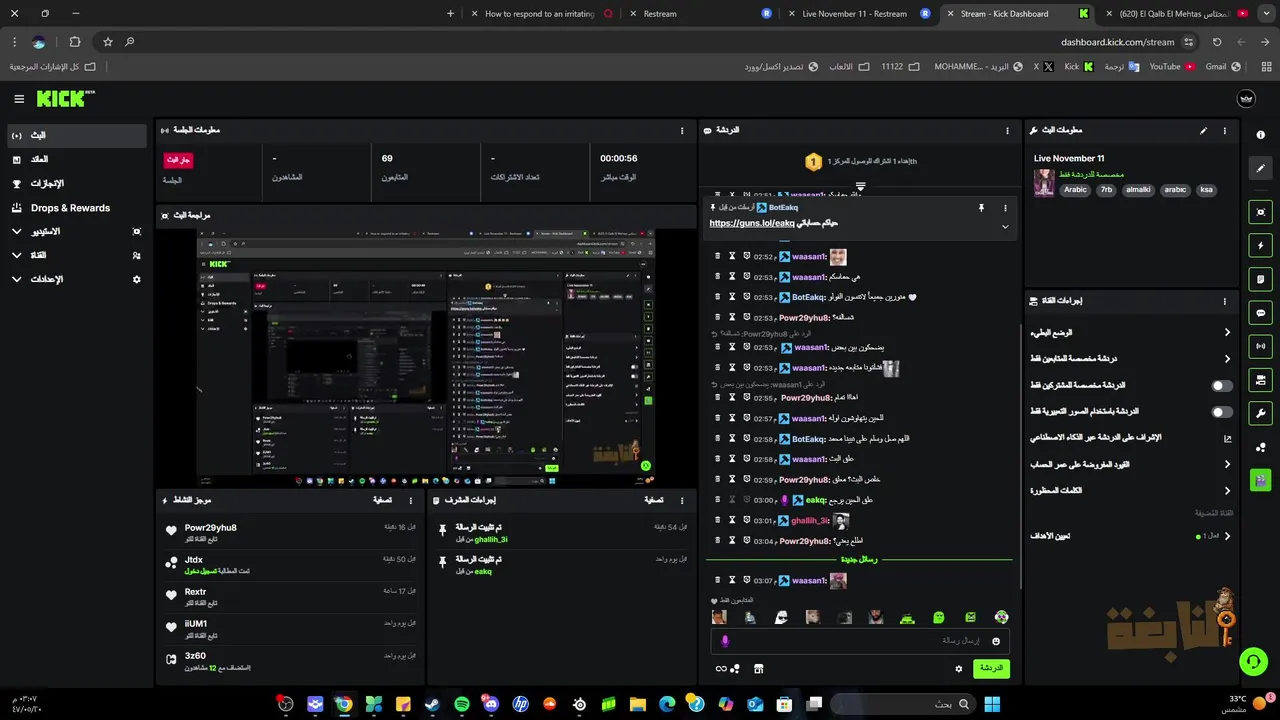Click the pencil edit button in right toolbar
Screen dimensions: 1280x720
click(x=1260, y=169)
